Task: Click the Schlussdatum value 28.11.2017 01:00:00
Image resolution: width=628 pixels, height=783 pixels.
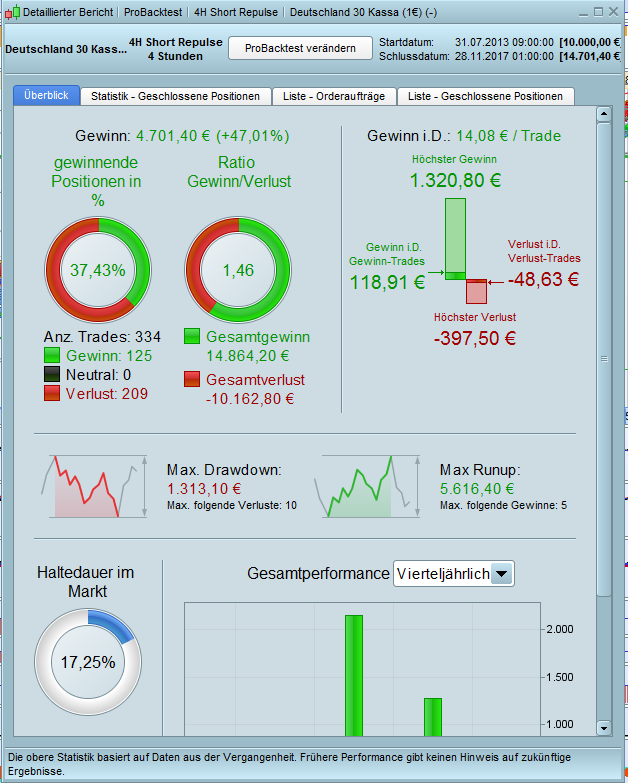Action: click(x=504, y=56)
